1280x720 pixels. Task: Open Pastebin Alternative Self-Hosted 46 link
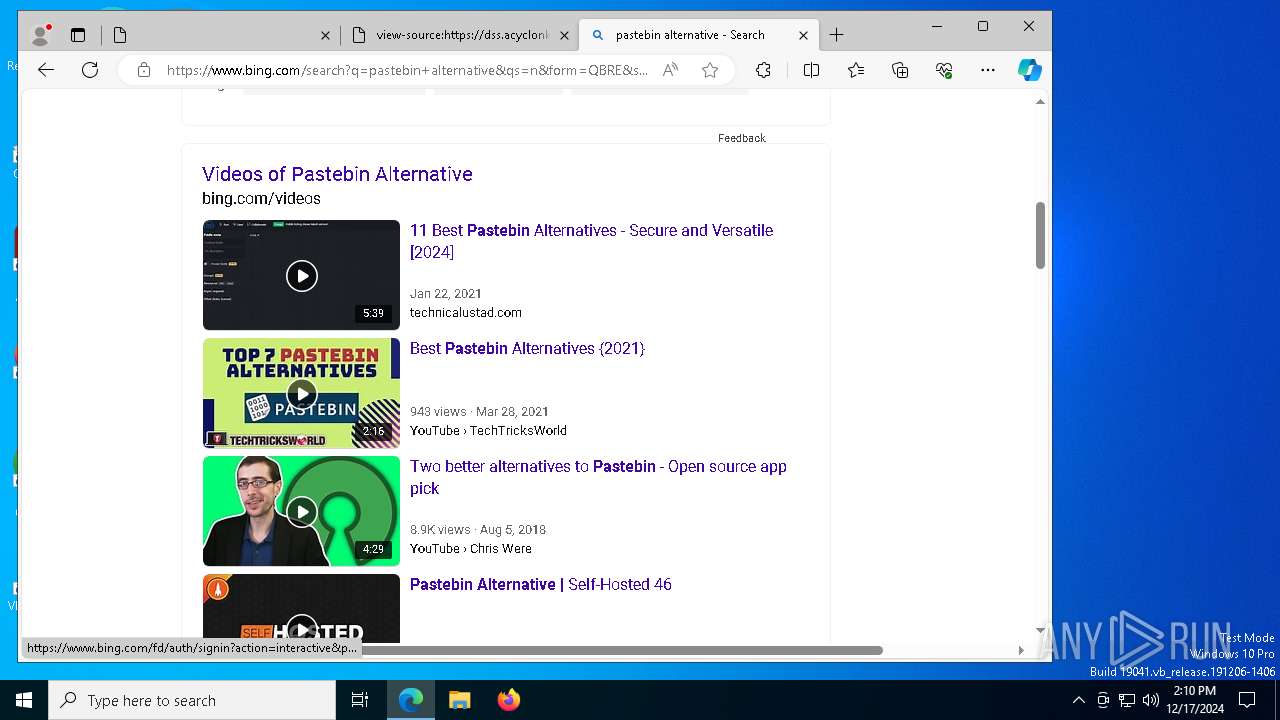(540, 584)
